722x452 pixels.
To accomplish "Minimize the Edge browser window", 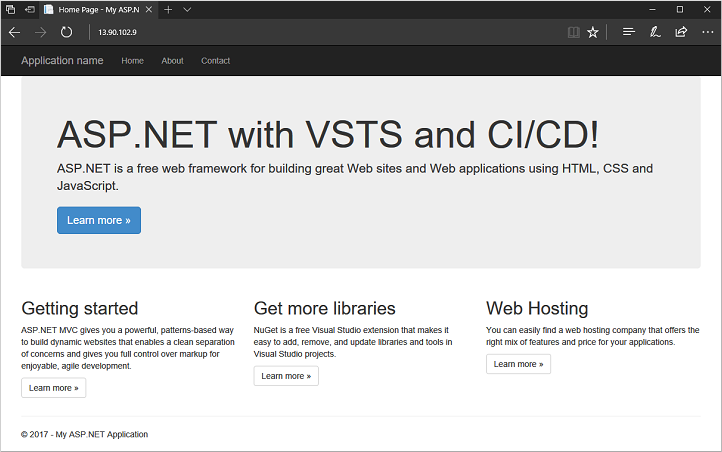I will coord(652,9).
